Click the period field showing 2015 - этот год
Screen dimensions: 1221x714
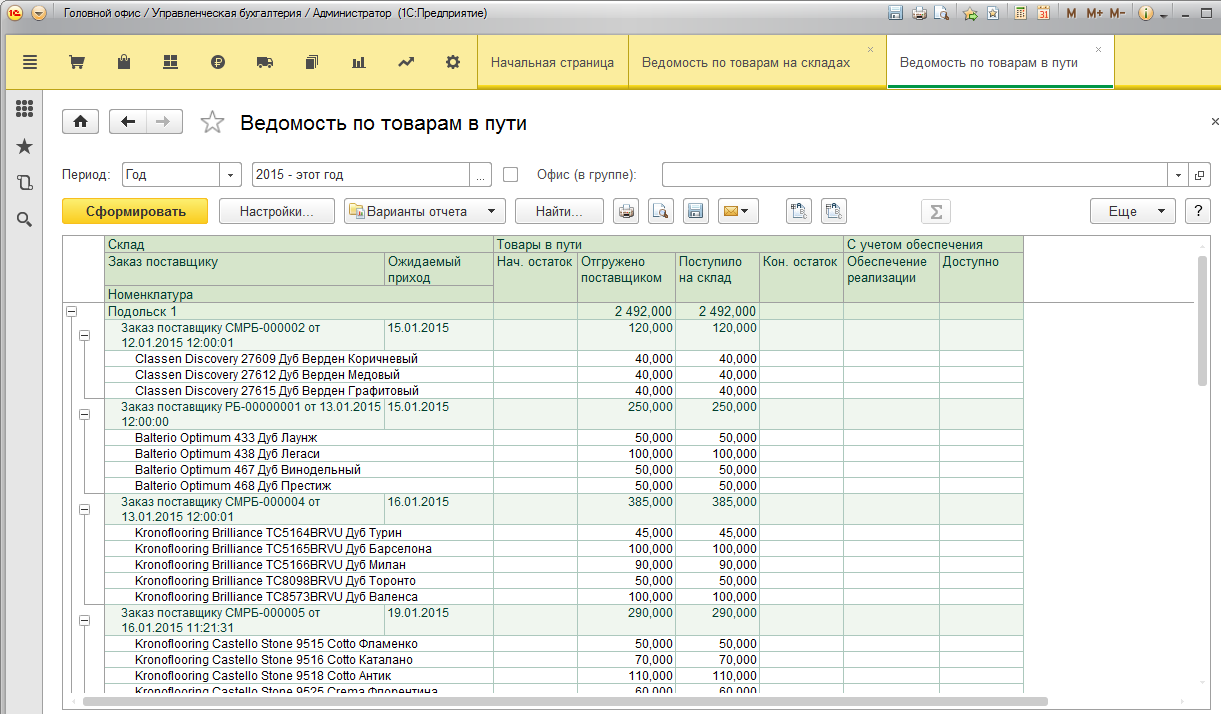[x=361, y=174]
